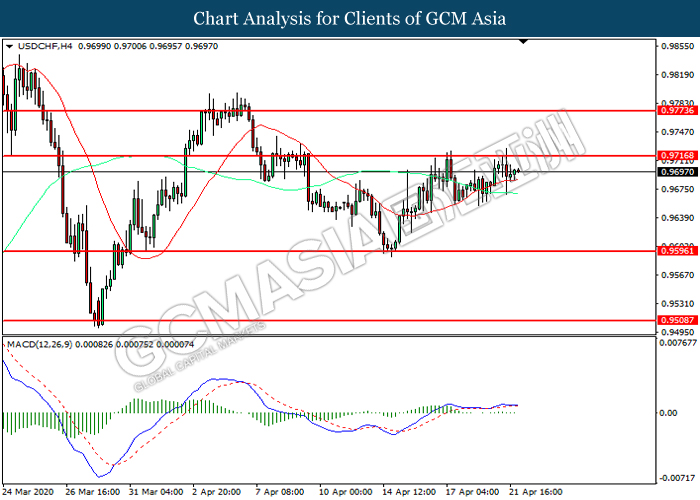Click the 2 Apr 20:00 date label
Viewport: 700px width, 500px height.
click(217, 492)
